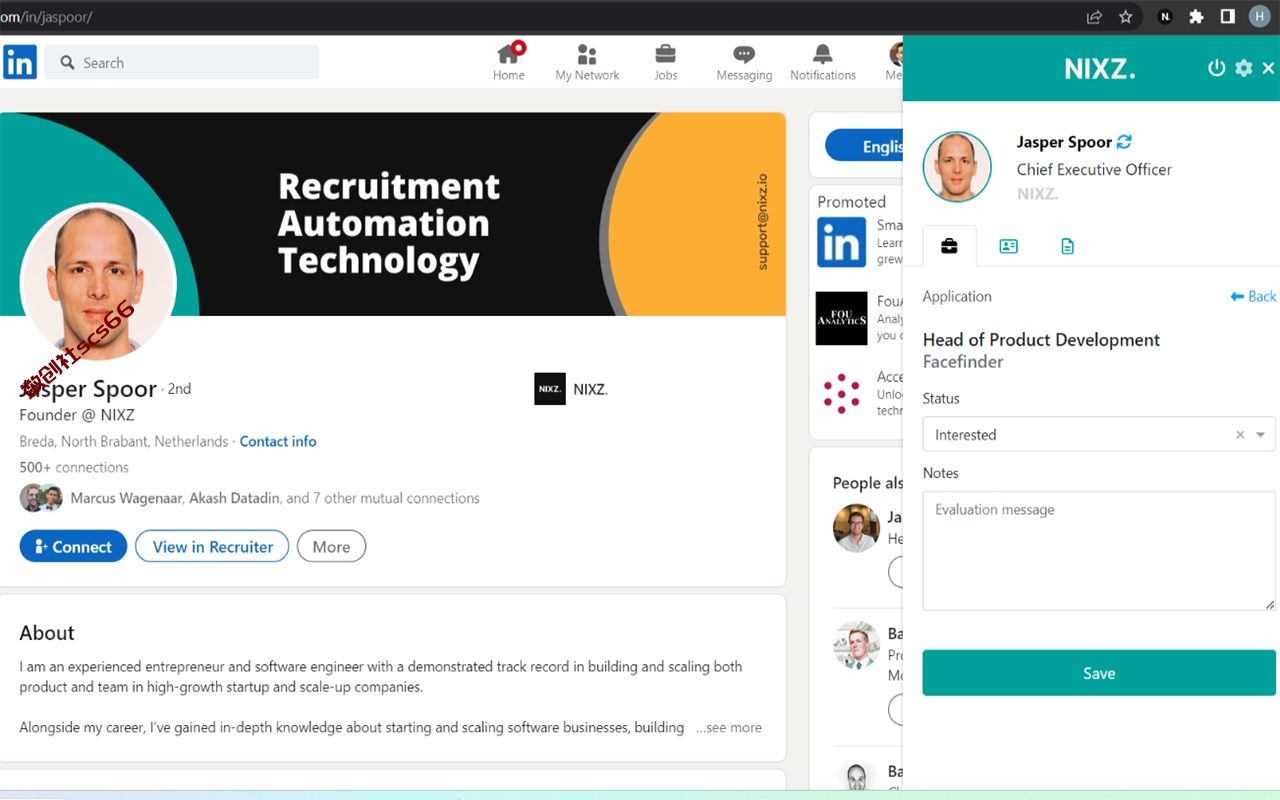Switch to the document notes tab
This screenshot has width=1280, height=800.
pyautogui.click(x=1067, y=246)
